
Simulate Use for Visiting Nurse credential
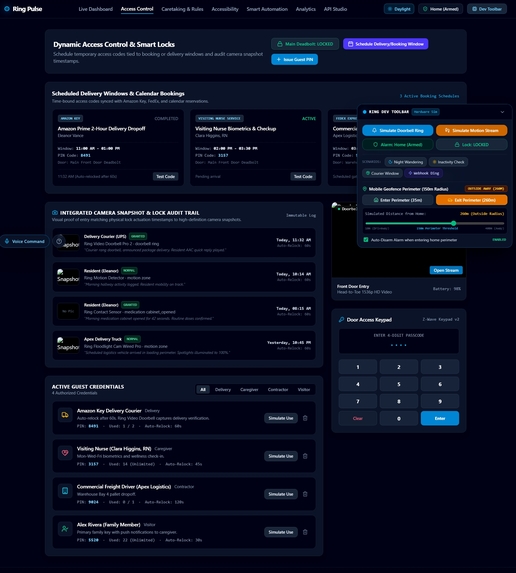281,456
